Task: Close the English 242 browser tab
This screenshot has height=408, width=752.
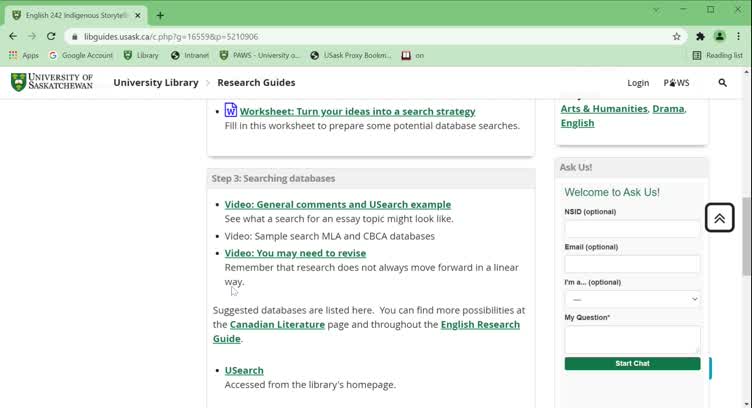Action: click(138, 15)
